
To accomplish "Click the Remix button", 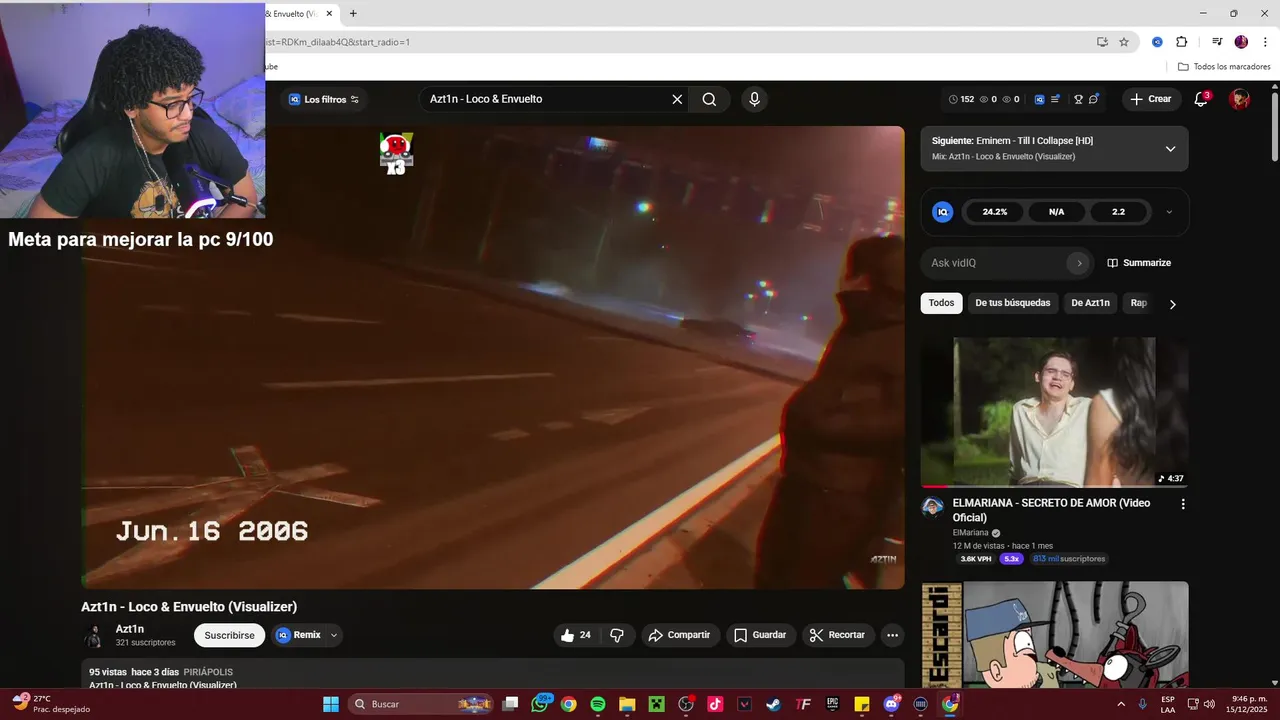I will 298,635.
